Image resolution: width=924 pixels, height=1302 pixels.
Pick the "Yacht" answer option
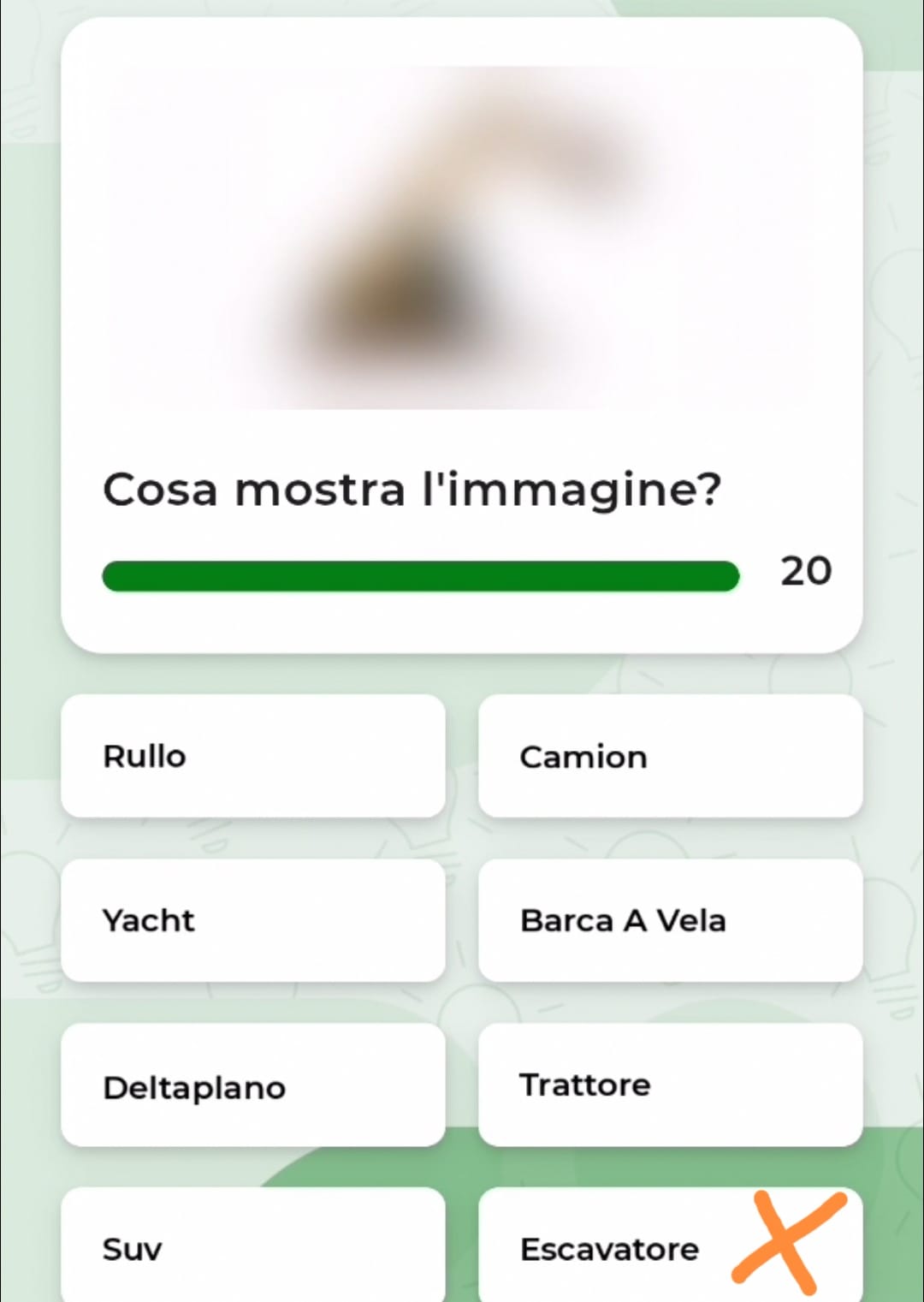tap(253, 920)
